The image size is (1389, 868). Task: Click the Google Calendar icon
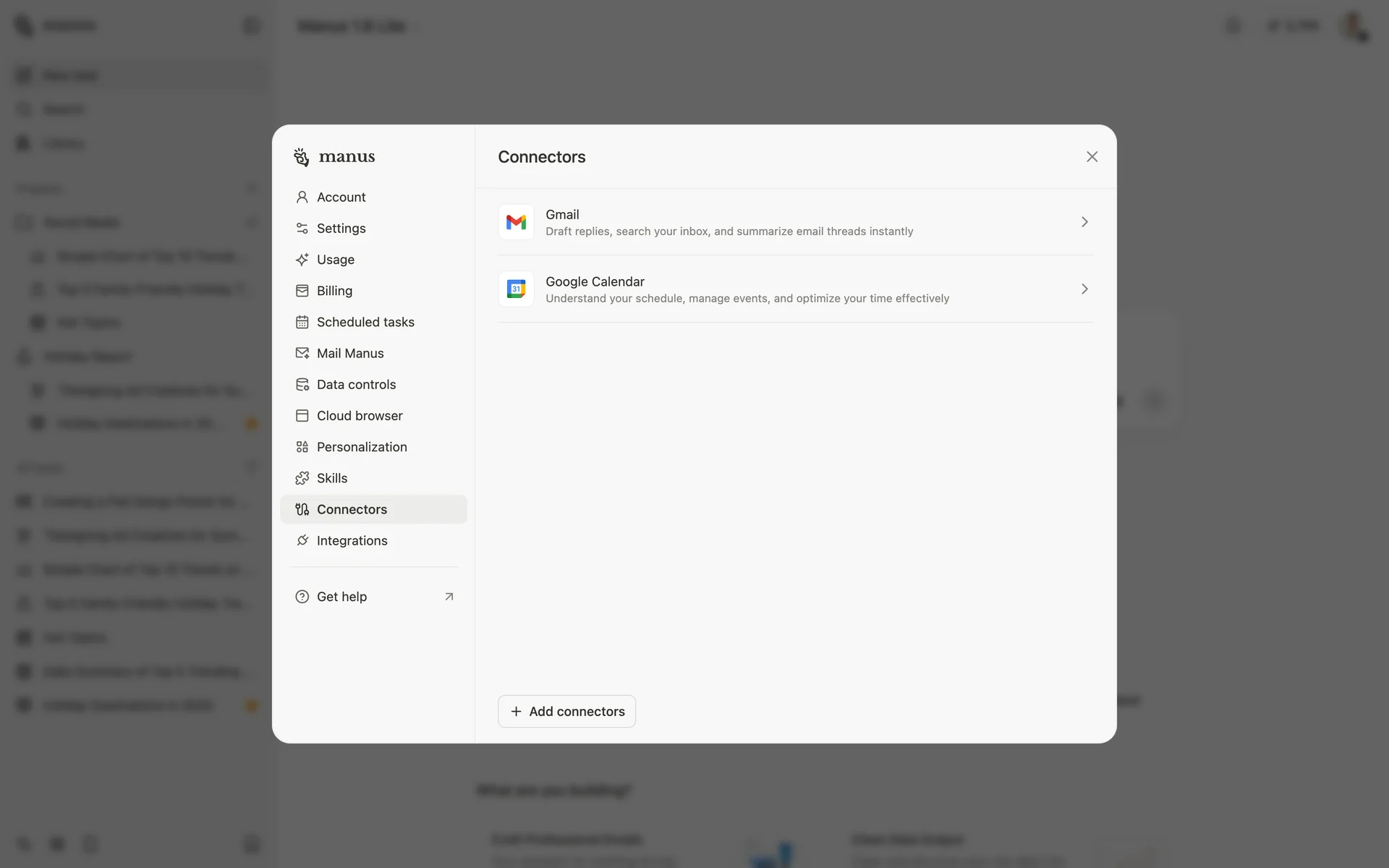point(516,289)
